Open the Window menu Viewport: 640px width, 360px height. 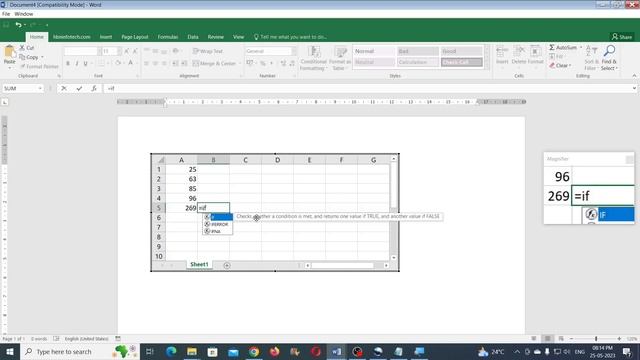(x=24, y=14)
